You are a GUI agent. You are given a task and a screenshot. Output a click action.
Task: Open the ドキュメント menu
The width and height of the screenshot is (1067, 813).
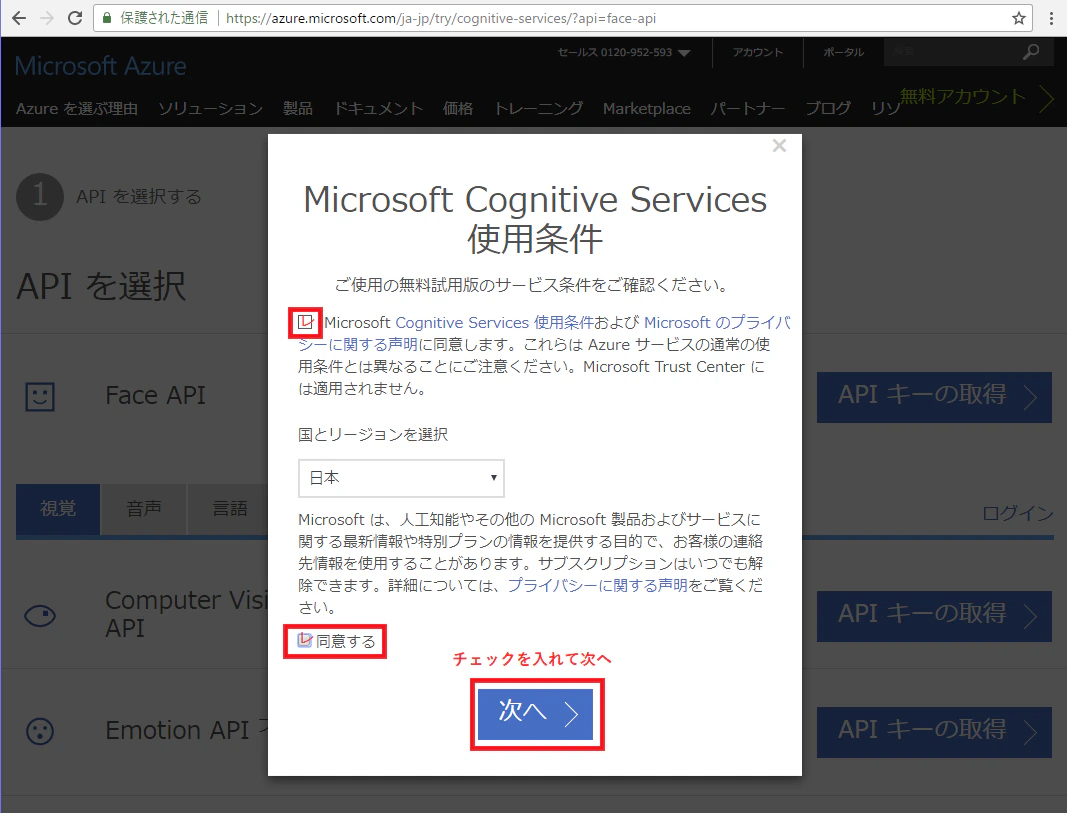(x=378, y=109)
